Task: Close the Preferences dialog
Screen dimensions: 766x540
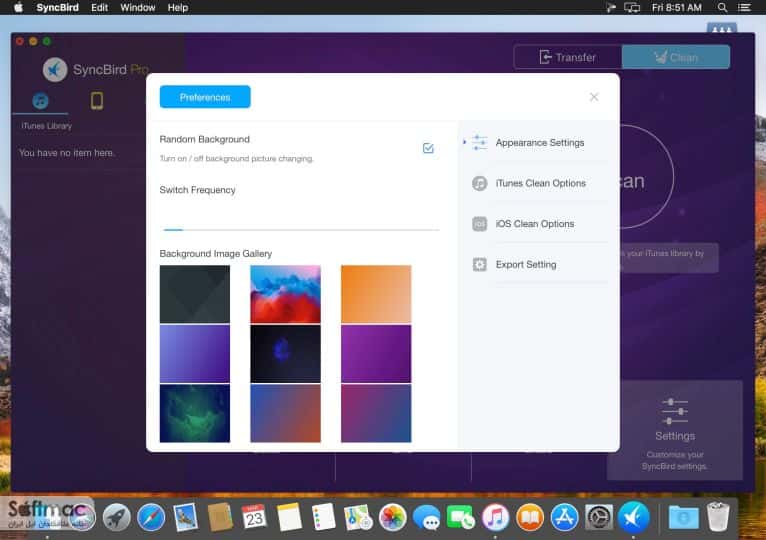Action: [x=594, y=97]
